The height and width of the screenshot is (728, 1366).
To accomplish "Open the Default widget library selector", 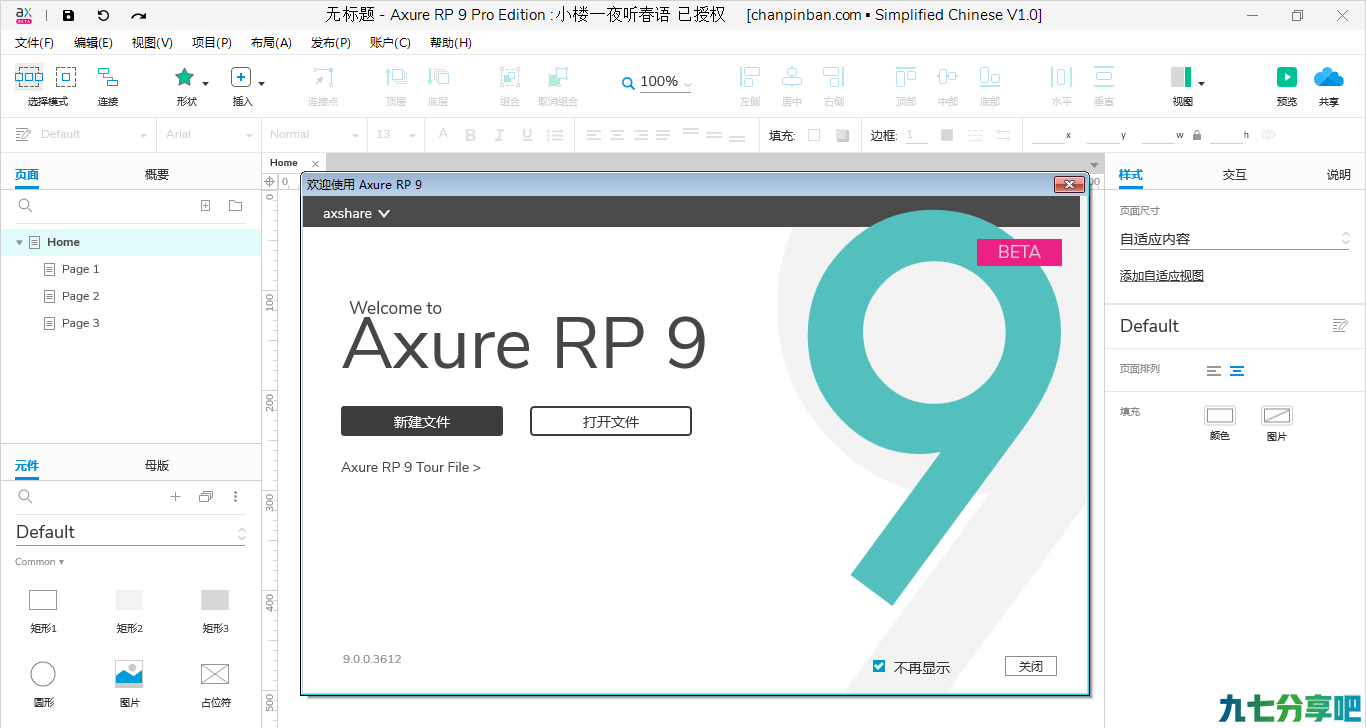I will pyautogui.click(x=130, y=532).
